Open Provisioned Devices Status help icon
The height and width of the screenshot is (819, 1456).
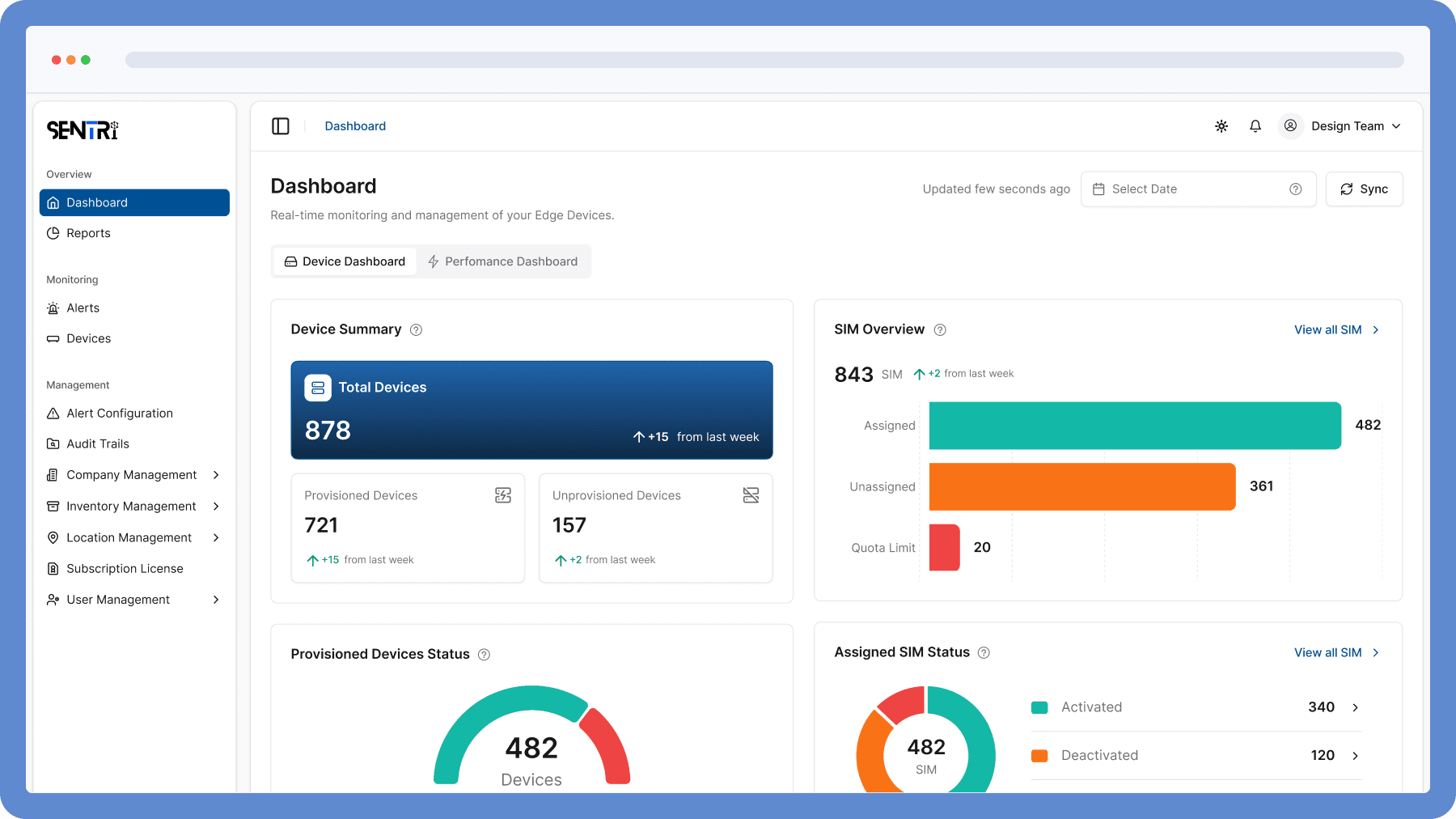(484, 655)
